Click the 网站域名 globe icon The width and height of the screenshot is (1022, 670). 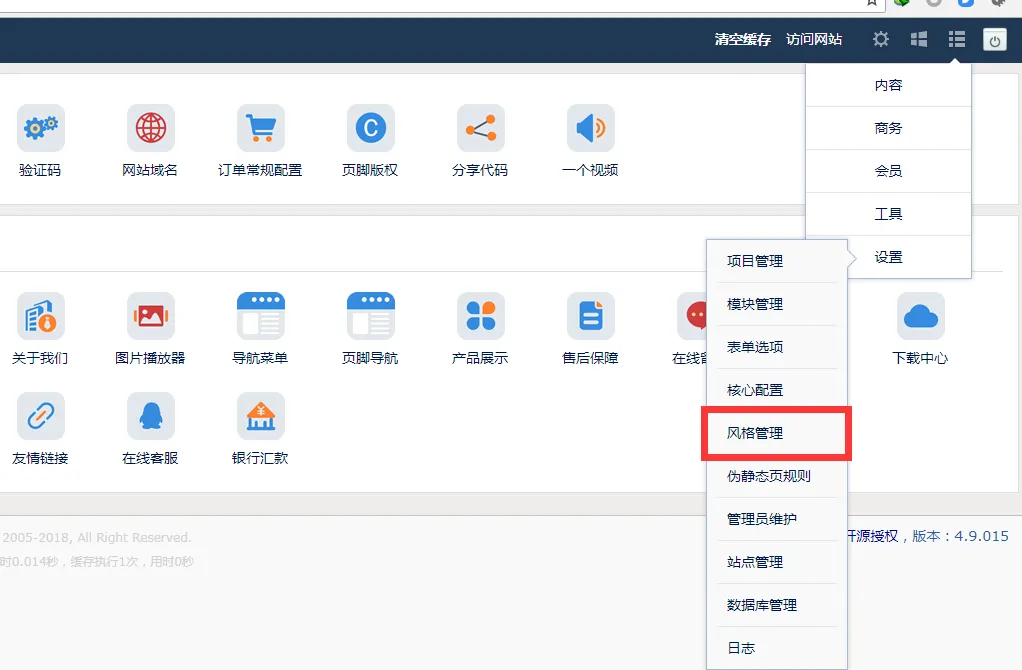(x=151, y=129)
